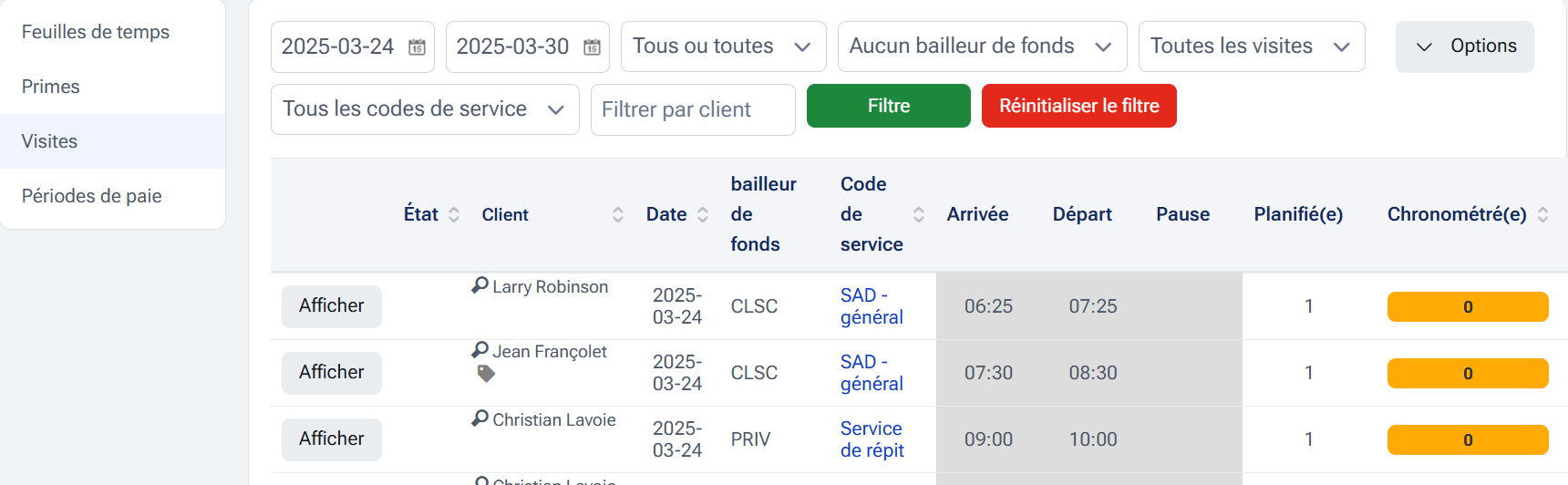Click the magnifier icon beside Christian Lavoie
1568x485 pixels.
[480, 418]
